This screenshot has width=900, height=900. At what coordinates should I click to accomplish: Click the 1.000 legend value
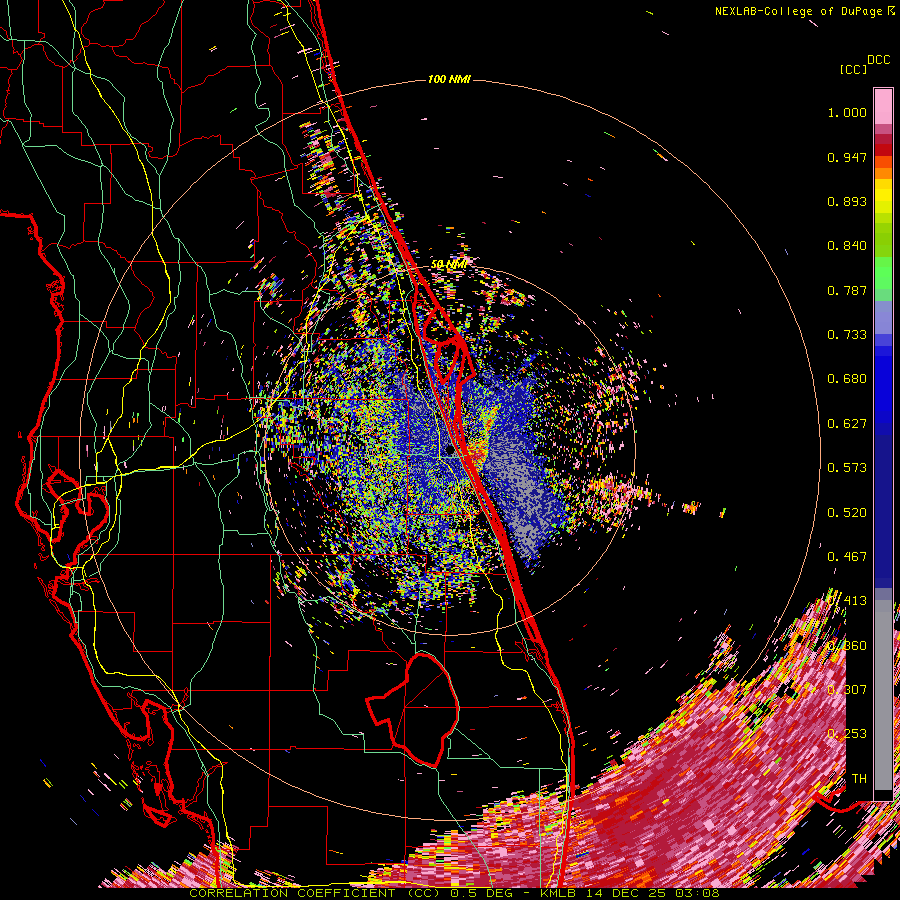(x=847, y=112)
